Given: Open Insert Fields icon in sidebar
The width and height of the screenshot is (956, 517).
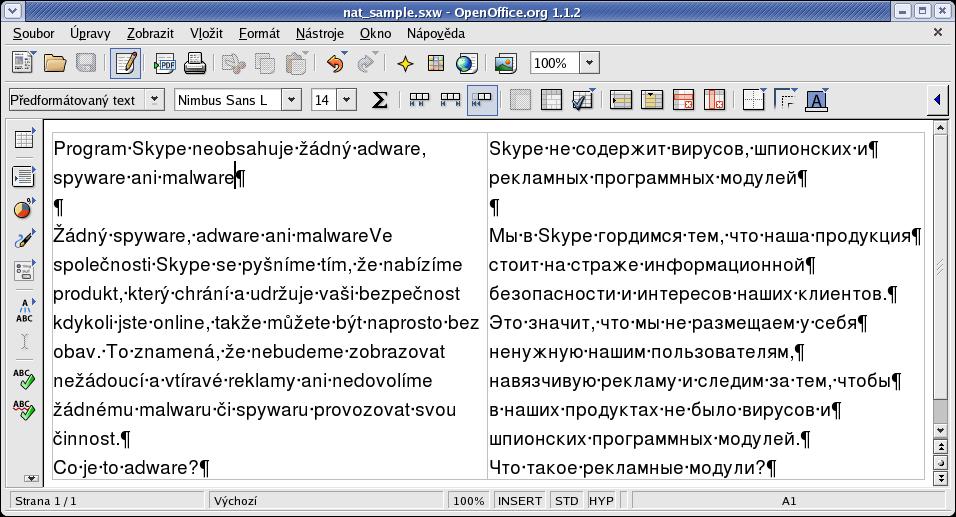Looking at the screenshot, I should 24,177.
